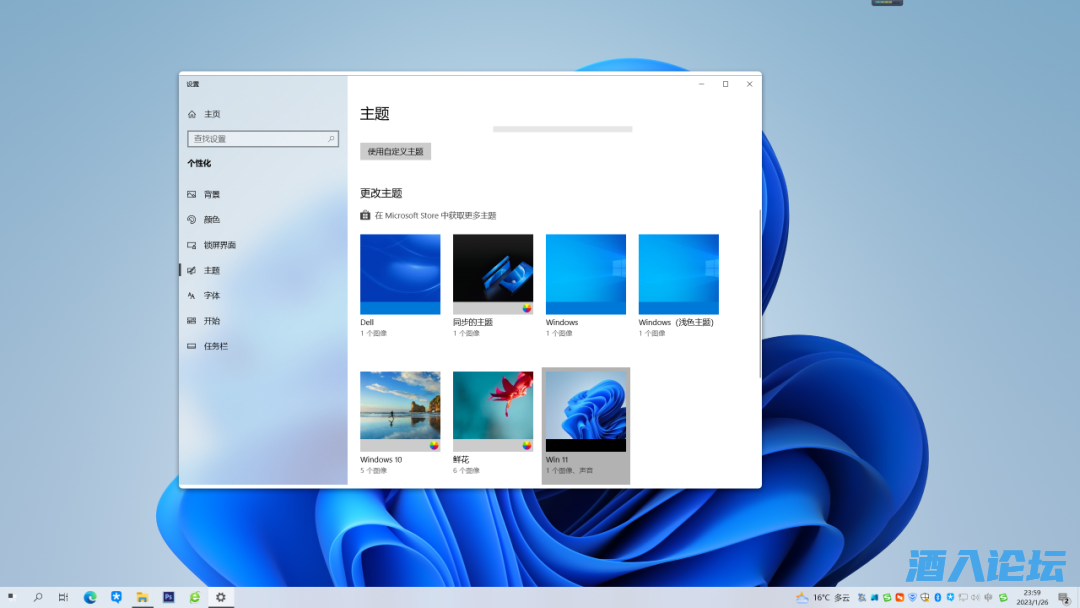Open 锁屏界面 (Lock screen) settings
Screen dimensions: 1080x608
(219, 245)
